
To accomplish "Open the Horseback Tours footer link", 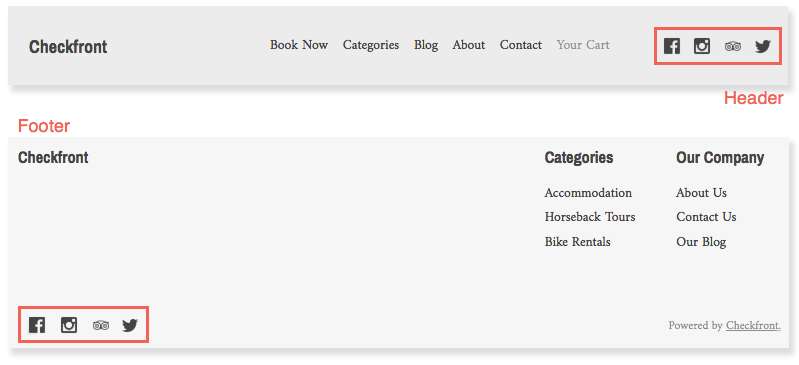I will tap(590, 217).
